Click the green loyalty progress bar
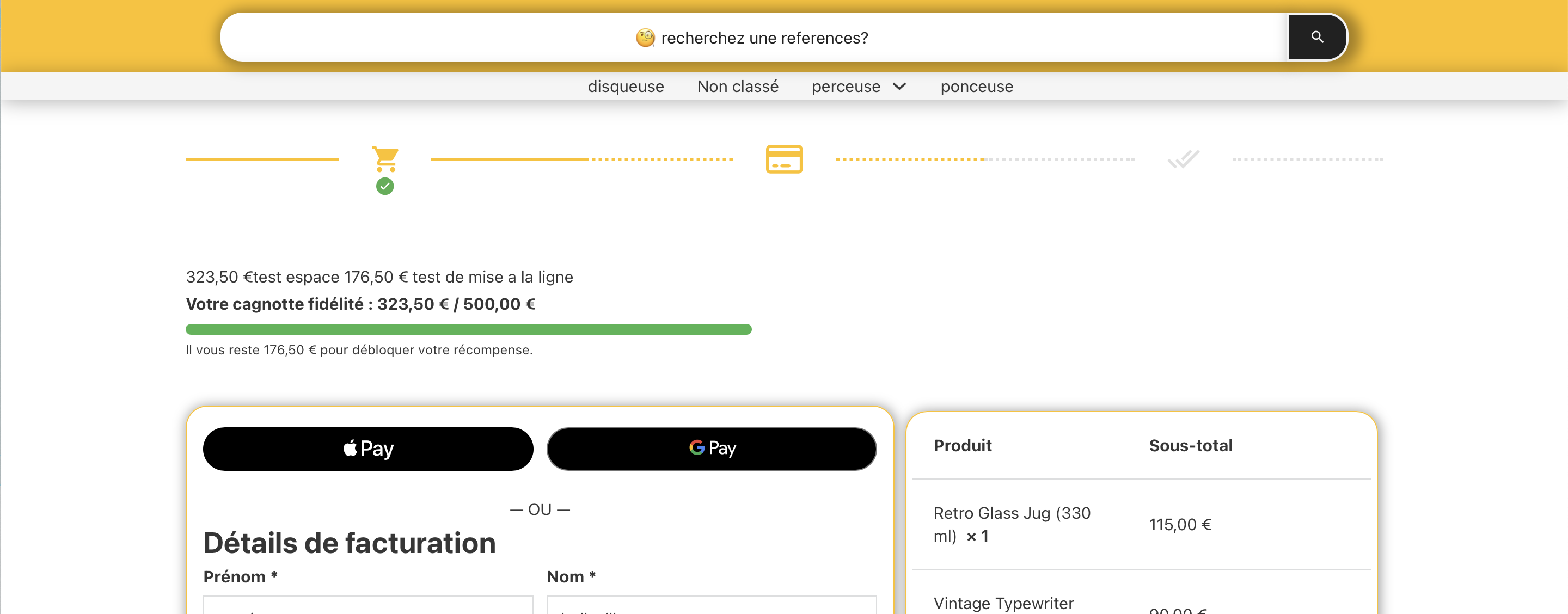The height and width of the screenshot is (614, 1568). point(468,329)
